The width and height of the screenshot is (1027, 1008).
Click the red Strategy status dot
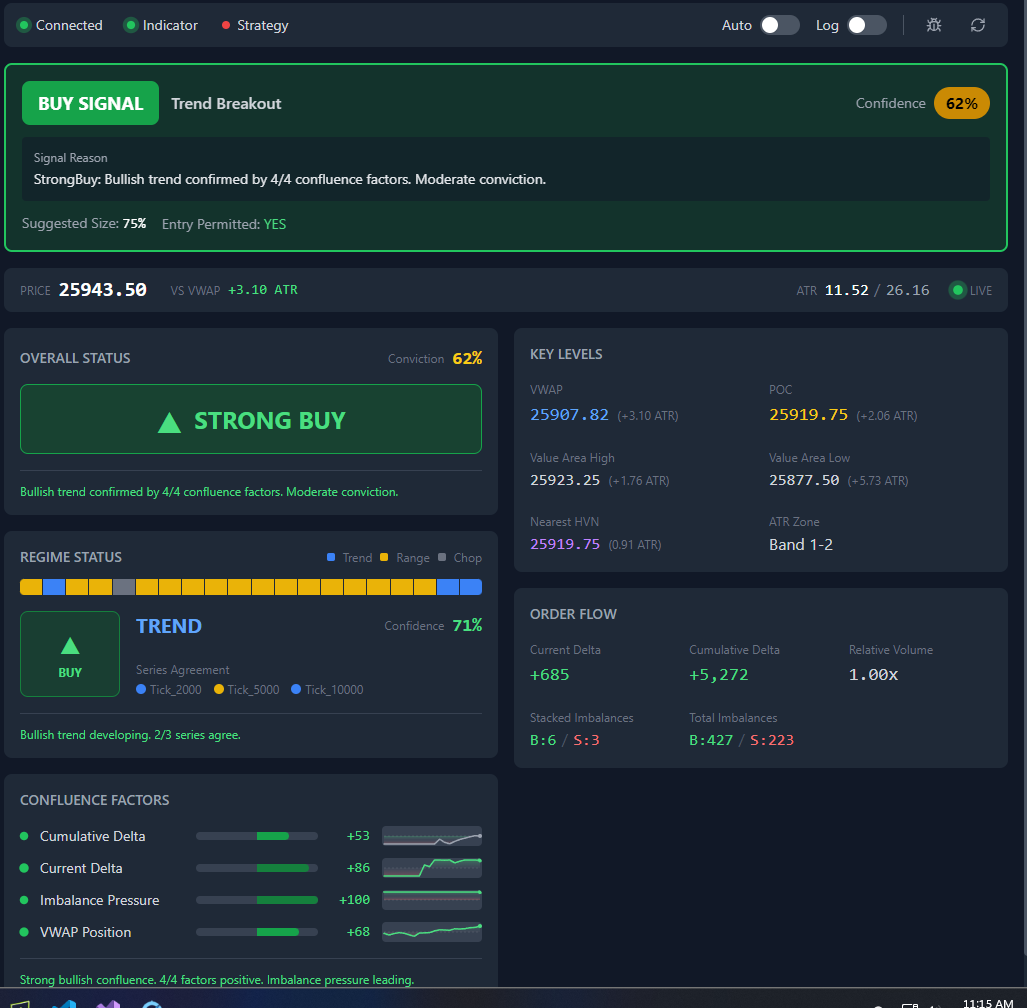click(x=226, y=25)
